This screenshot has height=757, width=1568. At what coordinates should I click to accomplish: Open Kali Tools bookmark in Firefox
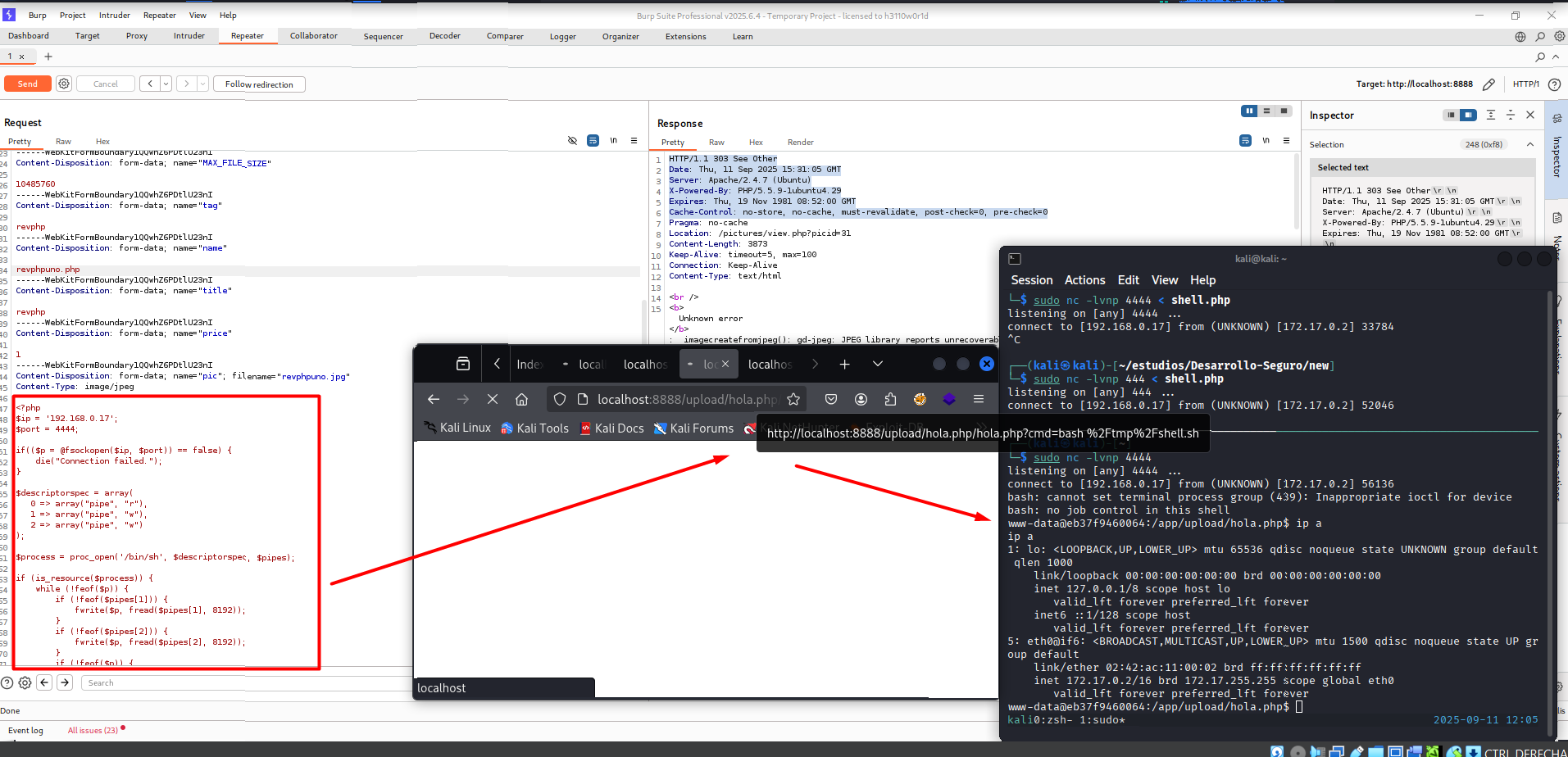534,428
